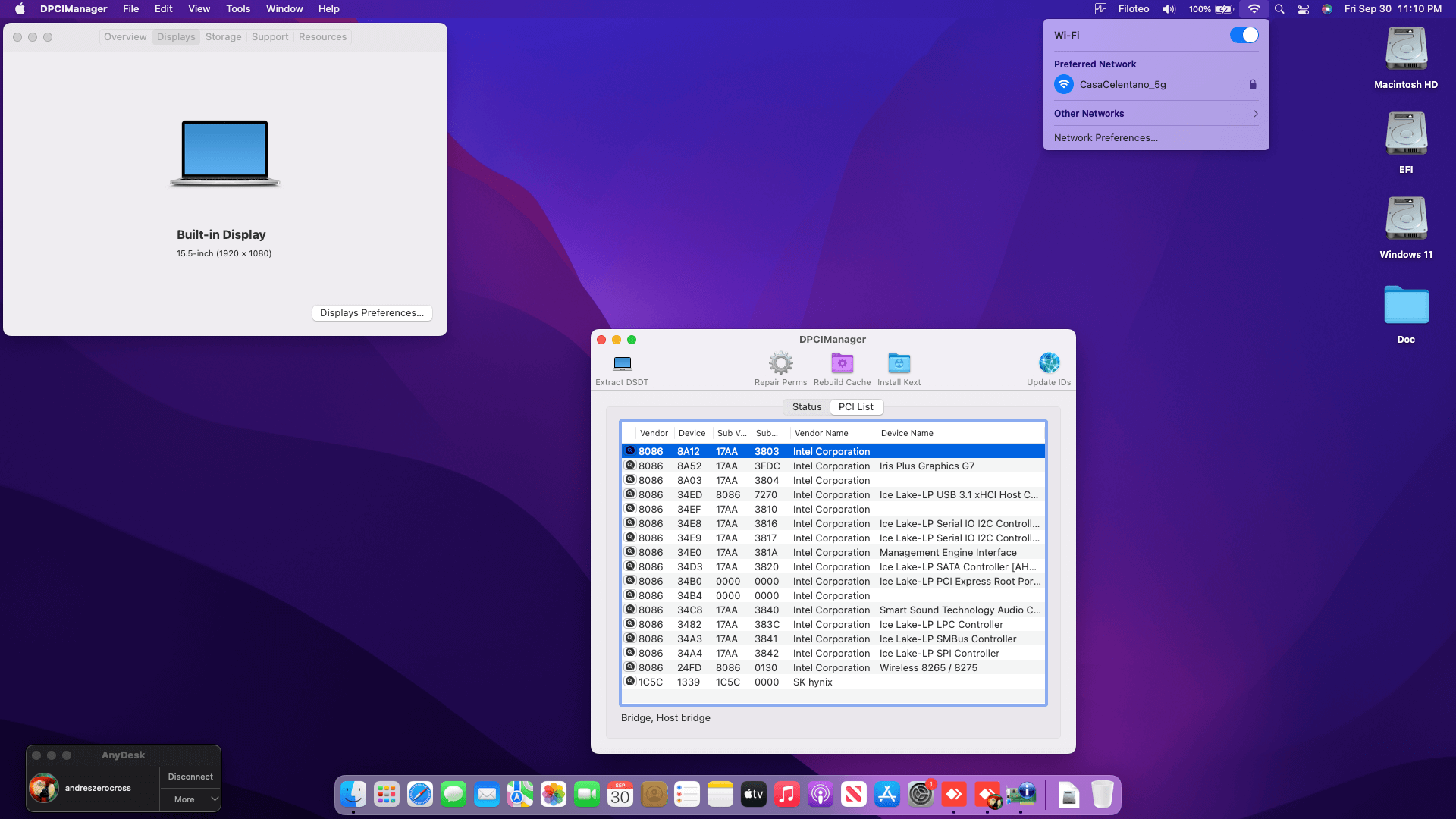This screenshot has height=819, width=1456.
Task: Launch Safari from the Dock
Action: pos(420,794)
